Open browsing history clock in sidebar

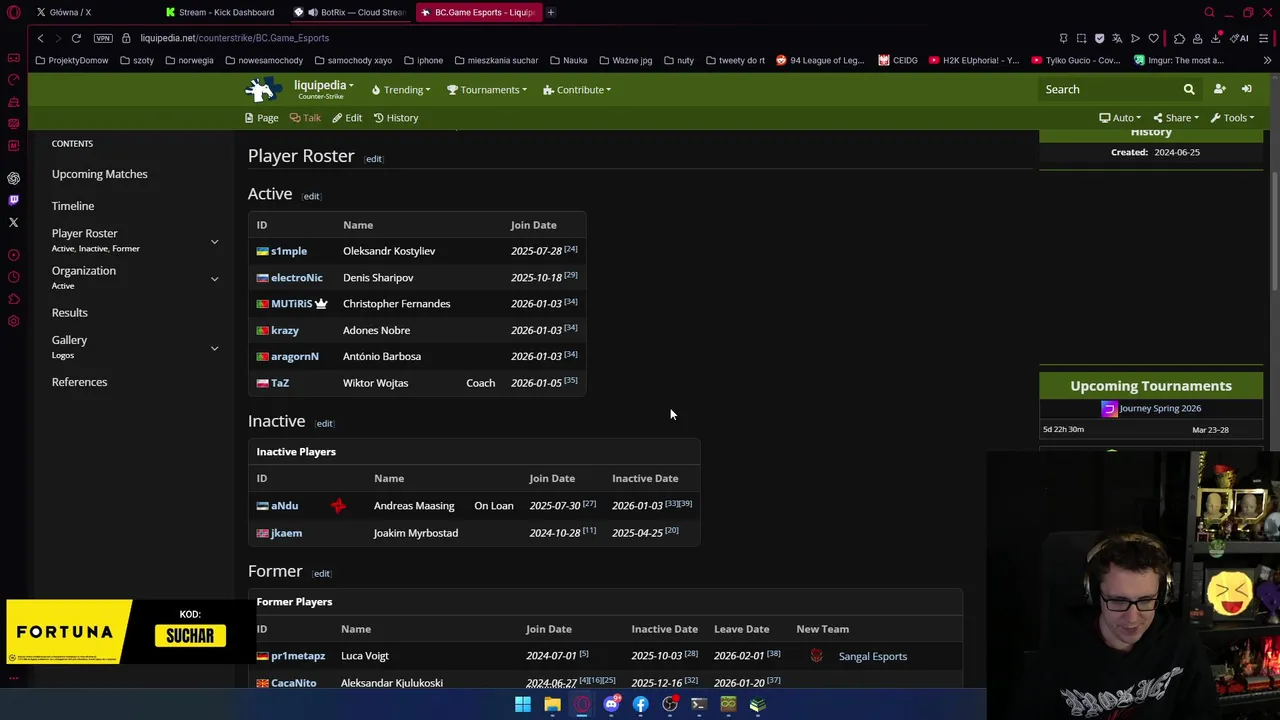click(13, 277)
